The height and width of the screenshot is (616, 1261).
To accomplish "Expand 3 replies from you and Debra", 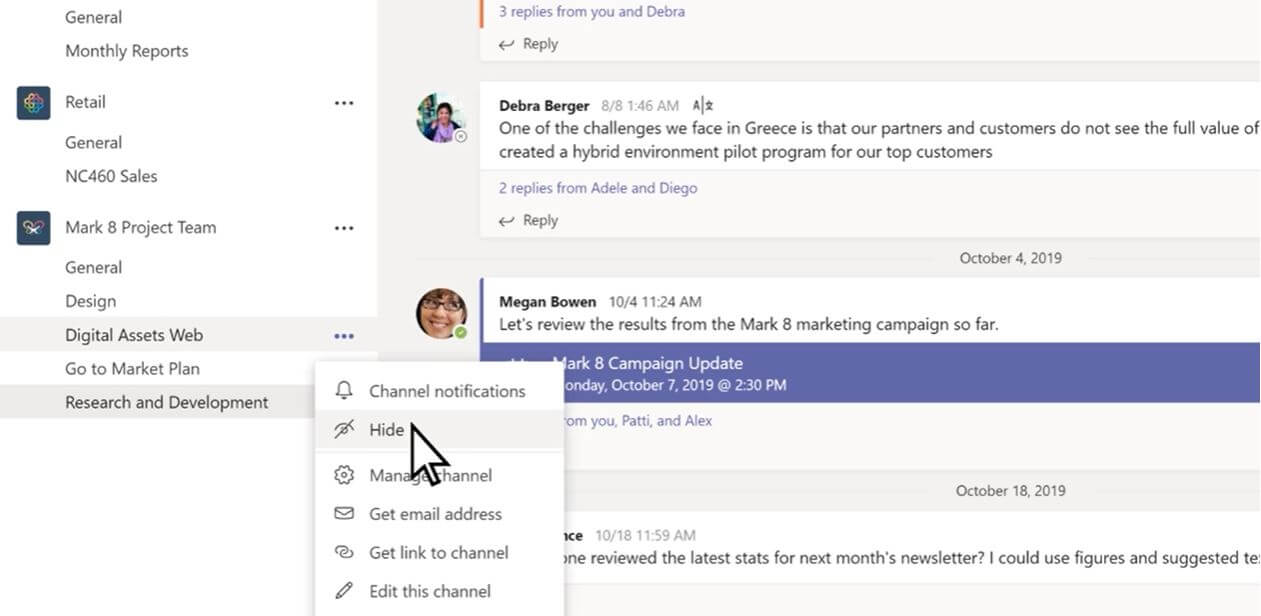I will (x=592, y=12).
